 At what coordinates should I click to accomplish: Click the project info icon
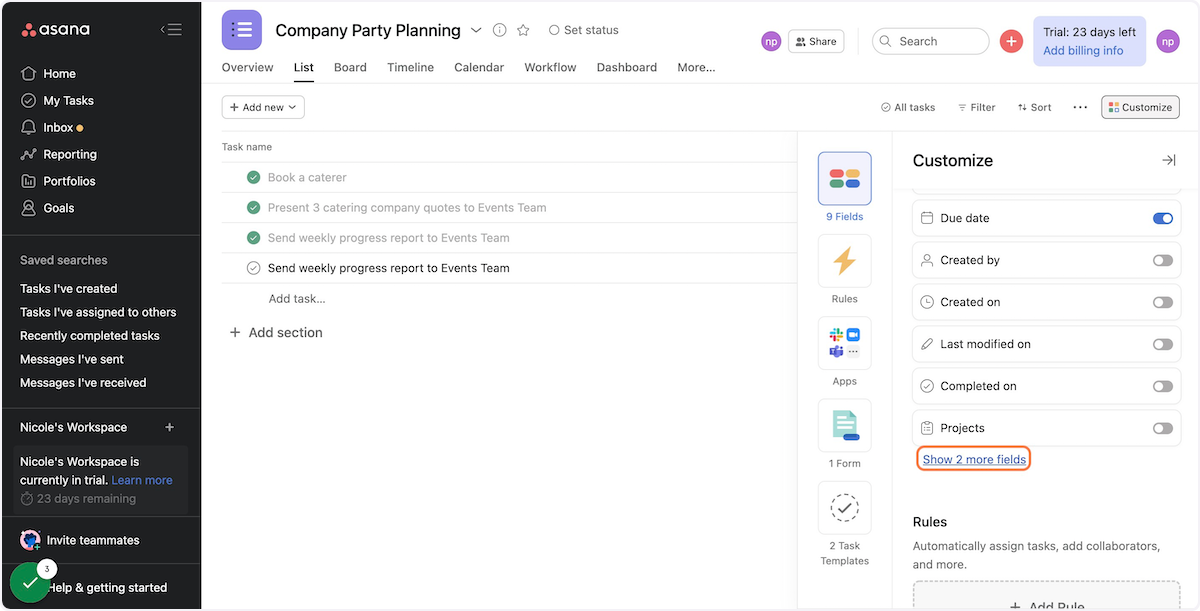tap(500, 30)
